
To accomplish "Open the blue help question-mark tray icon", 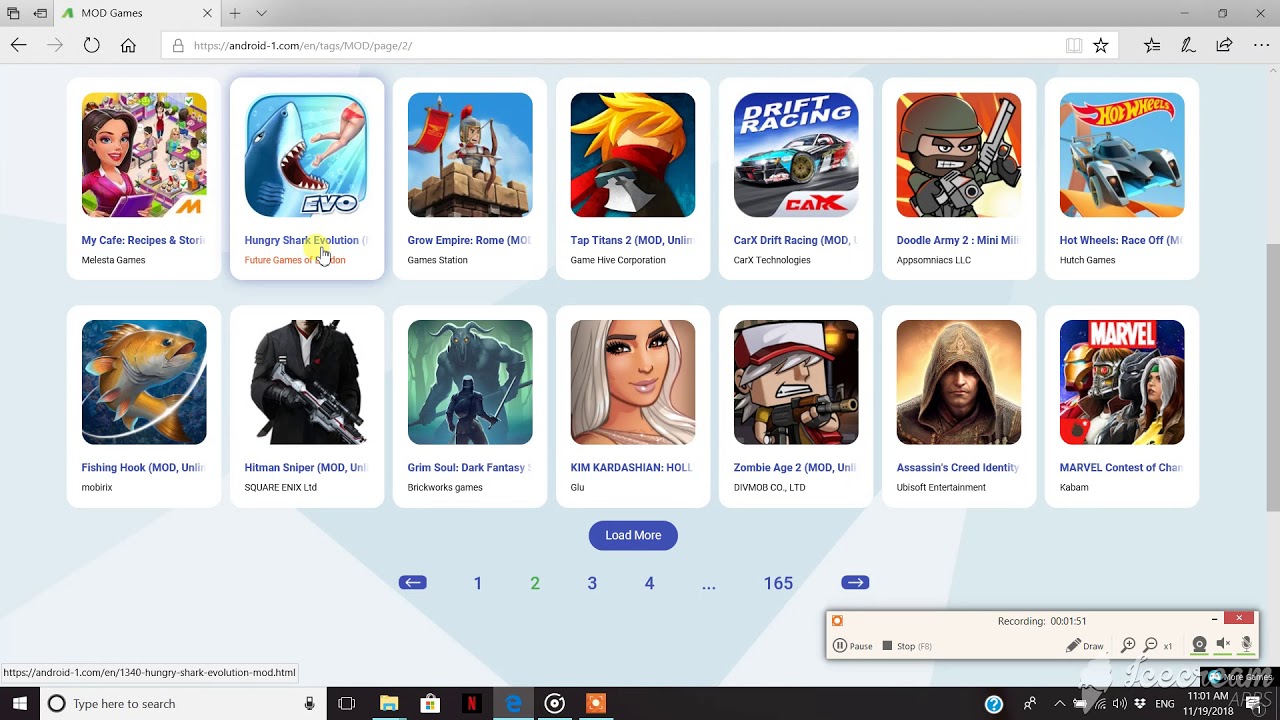I will (x=994, y=704).
